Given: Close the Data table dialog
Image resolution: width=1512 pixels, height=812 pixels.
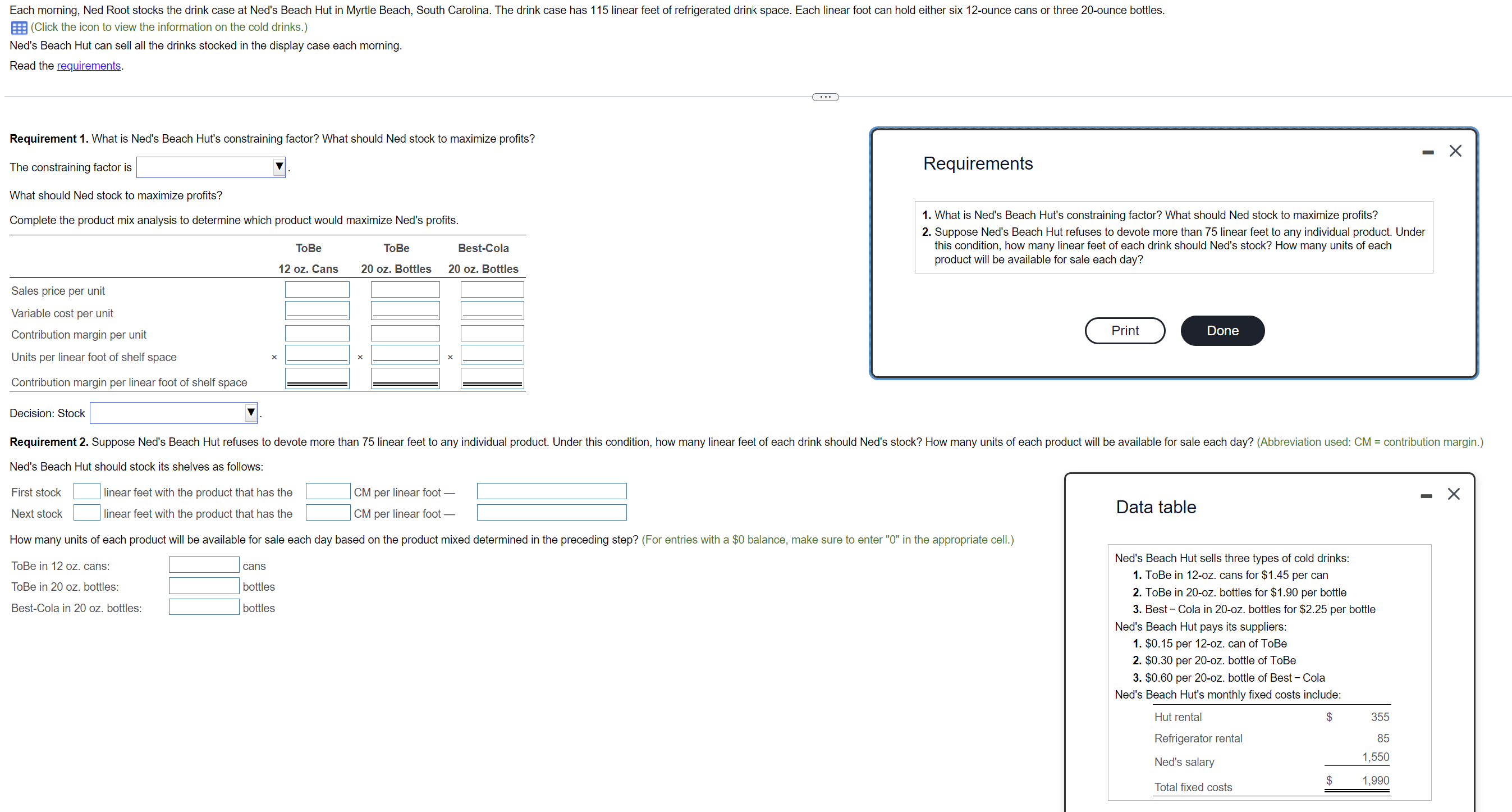Looking at the screenshot, I should [x=1453, y=494].
